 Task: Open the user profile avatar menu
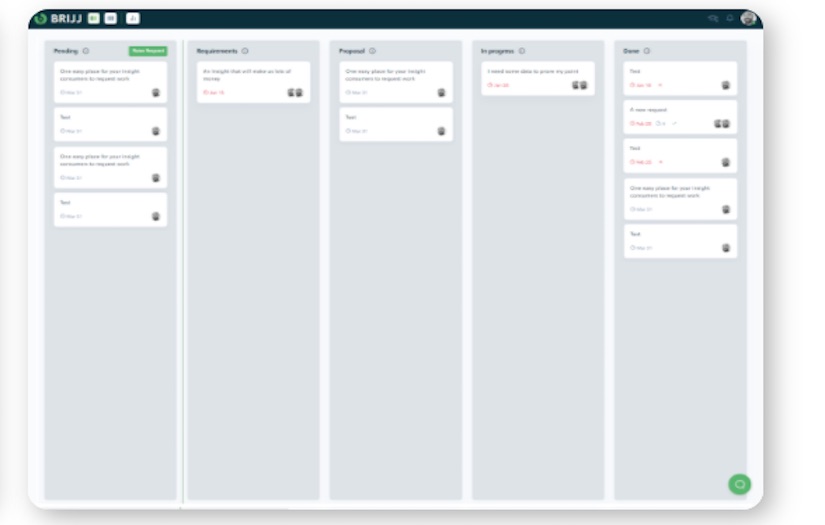click(748, 18)
